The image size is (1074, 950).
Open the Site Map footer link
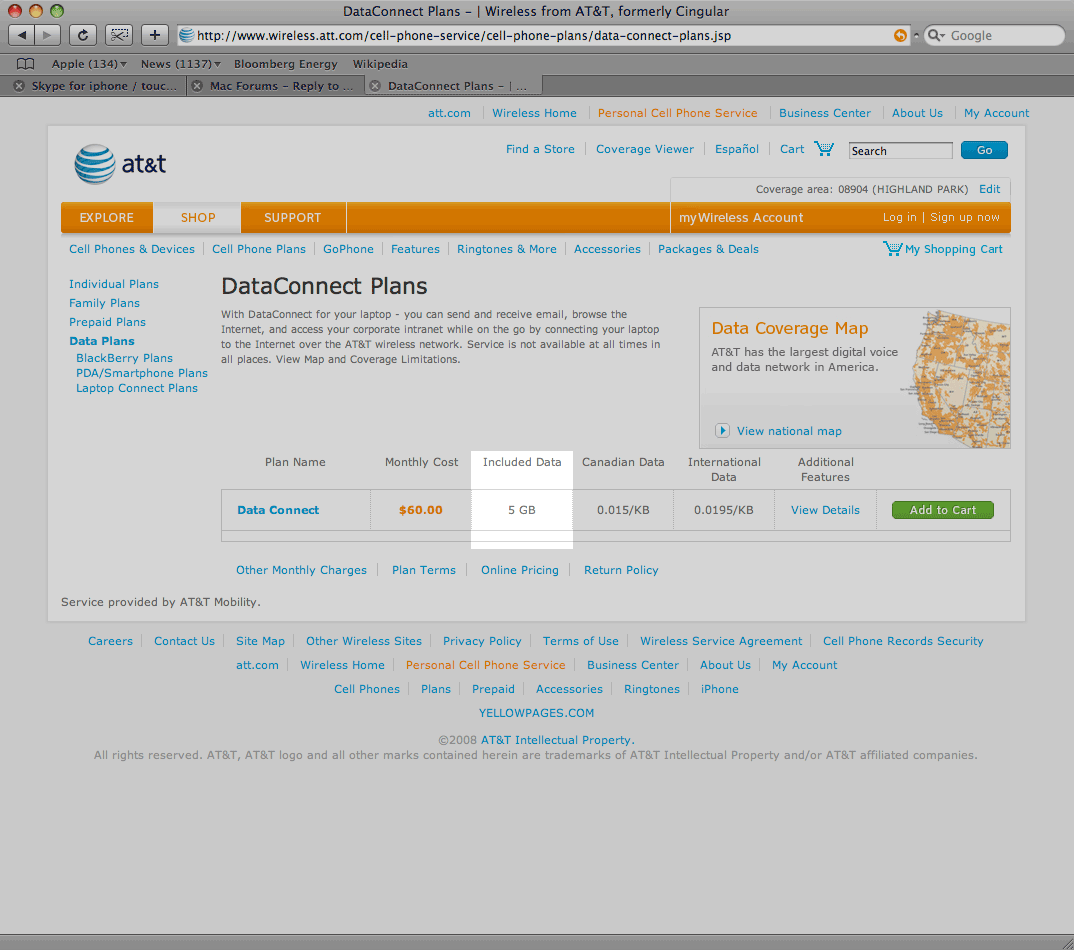(x=260, y=641)
